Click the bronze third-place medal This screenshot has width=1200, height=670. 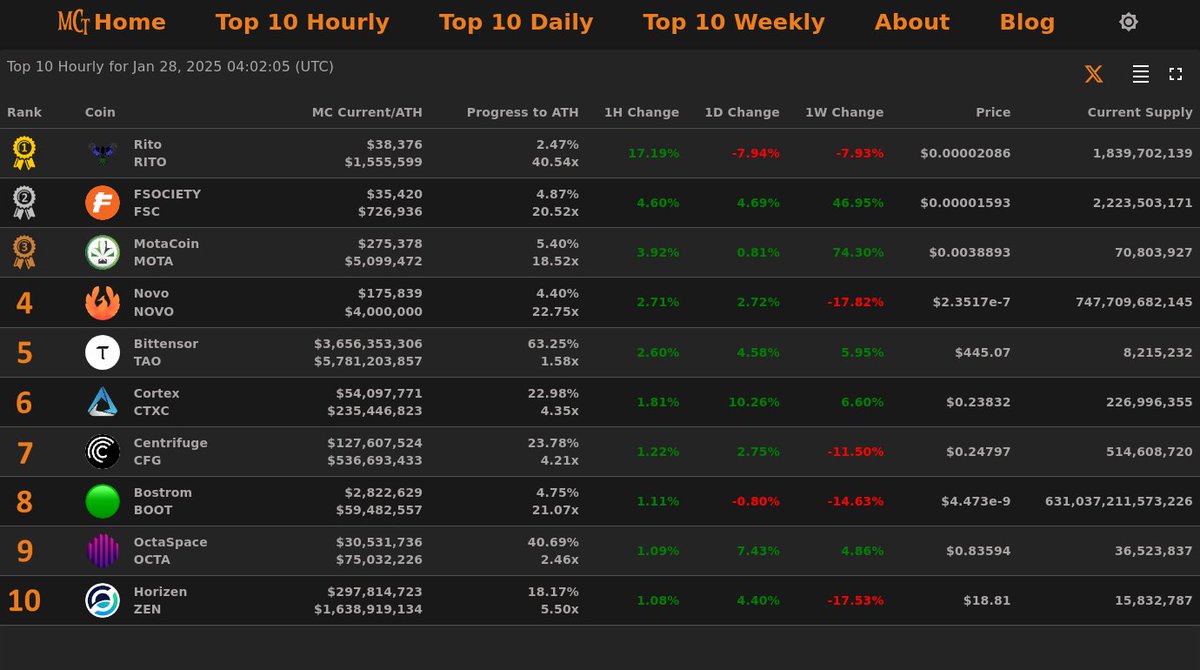click(24, 252)
